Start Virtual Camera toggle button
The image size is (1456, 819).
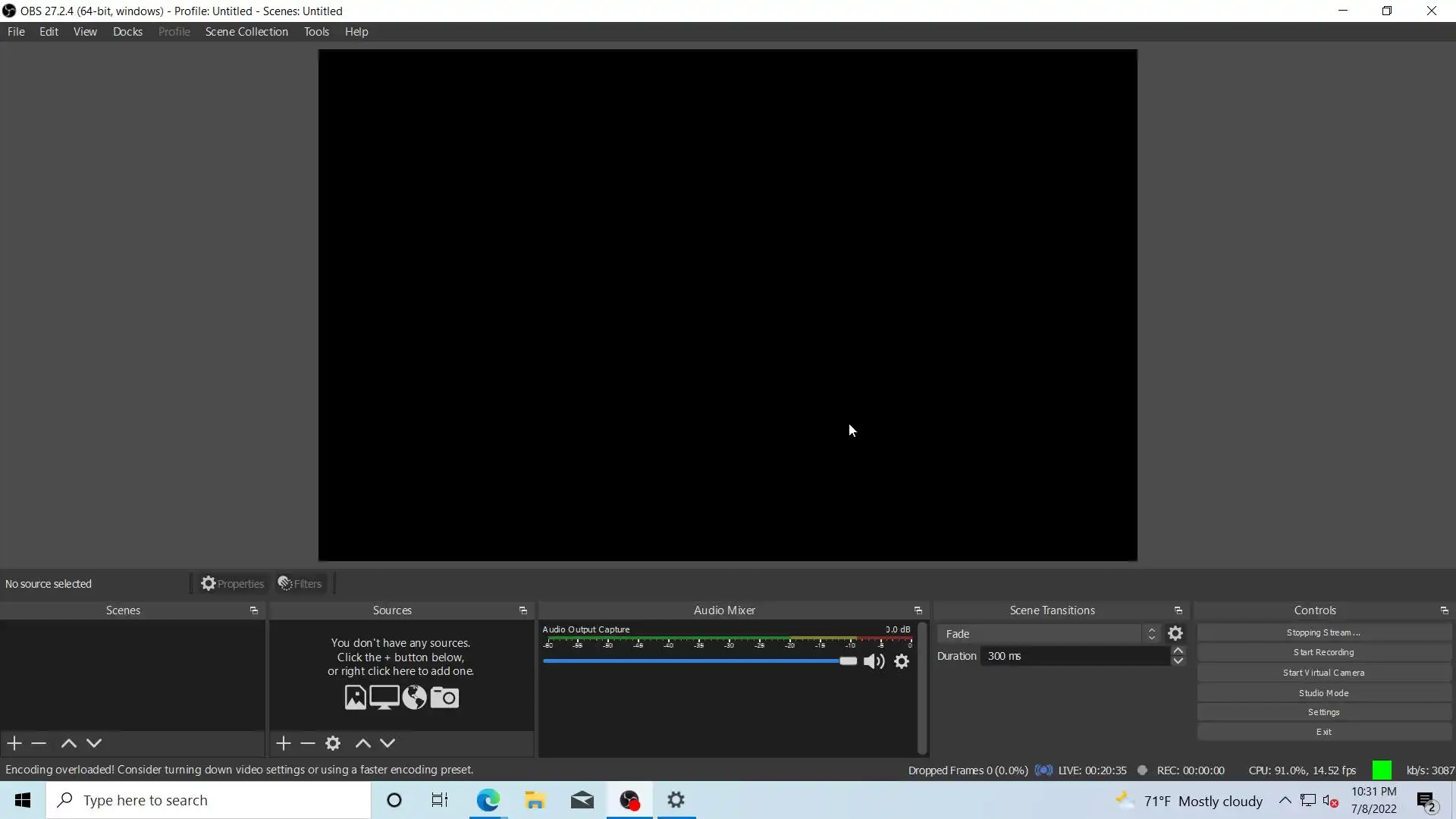tap(1323, 673)
